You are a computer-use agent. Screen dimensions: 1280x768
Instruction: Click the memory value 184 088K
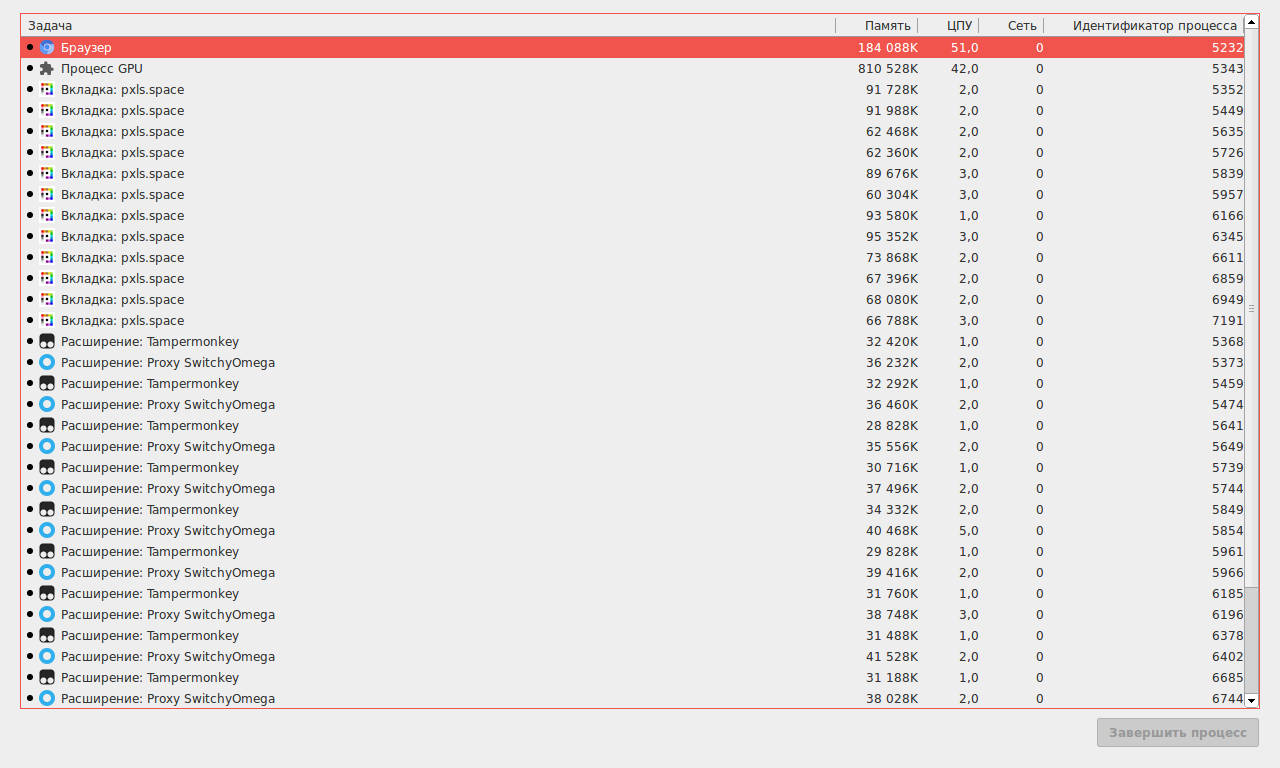[888, 48]
